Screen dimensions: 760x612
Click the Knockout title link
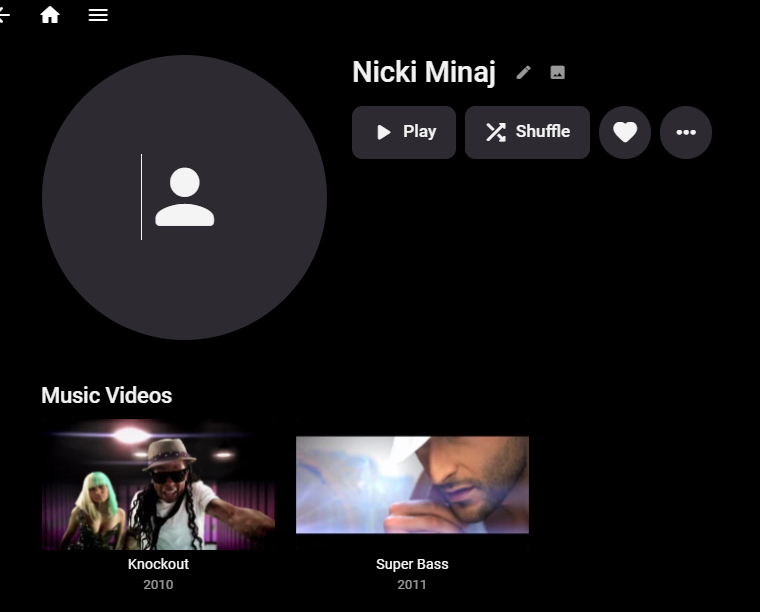pos(158,564)
